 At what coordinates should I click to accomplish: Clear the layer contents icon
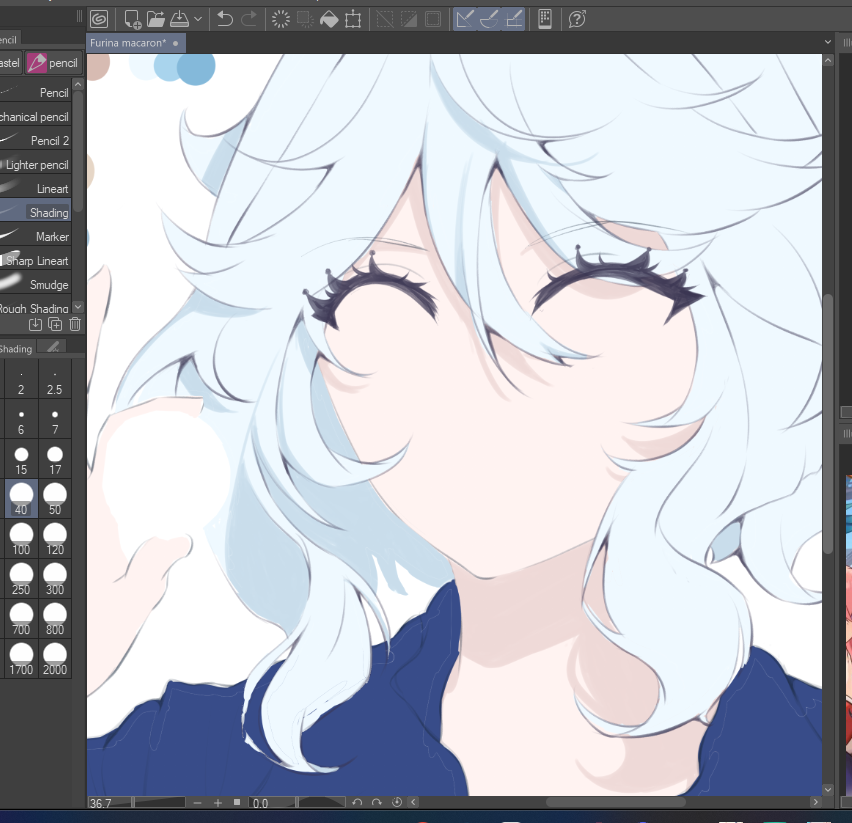281,20
